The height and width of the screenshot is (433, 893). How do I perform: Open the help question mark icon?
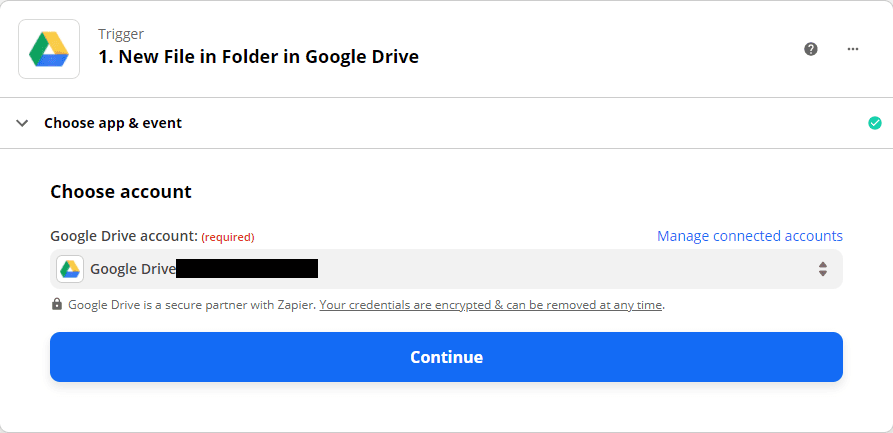pyautogui.click(x=811, y=49)
